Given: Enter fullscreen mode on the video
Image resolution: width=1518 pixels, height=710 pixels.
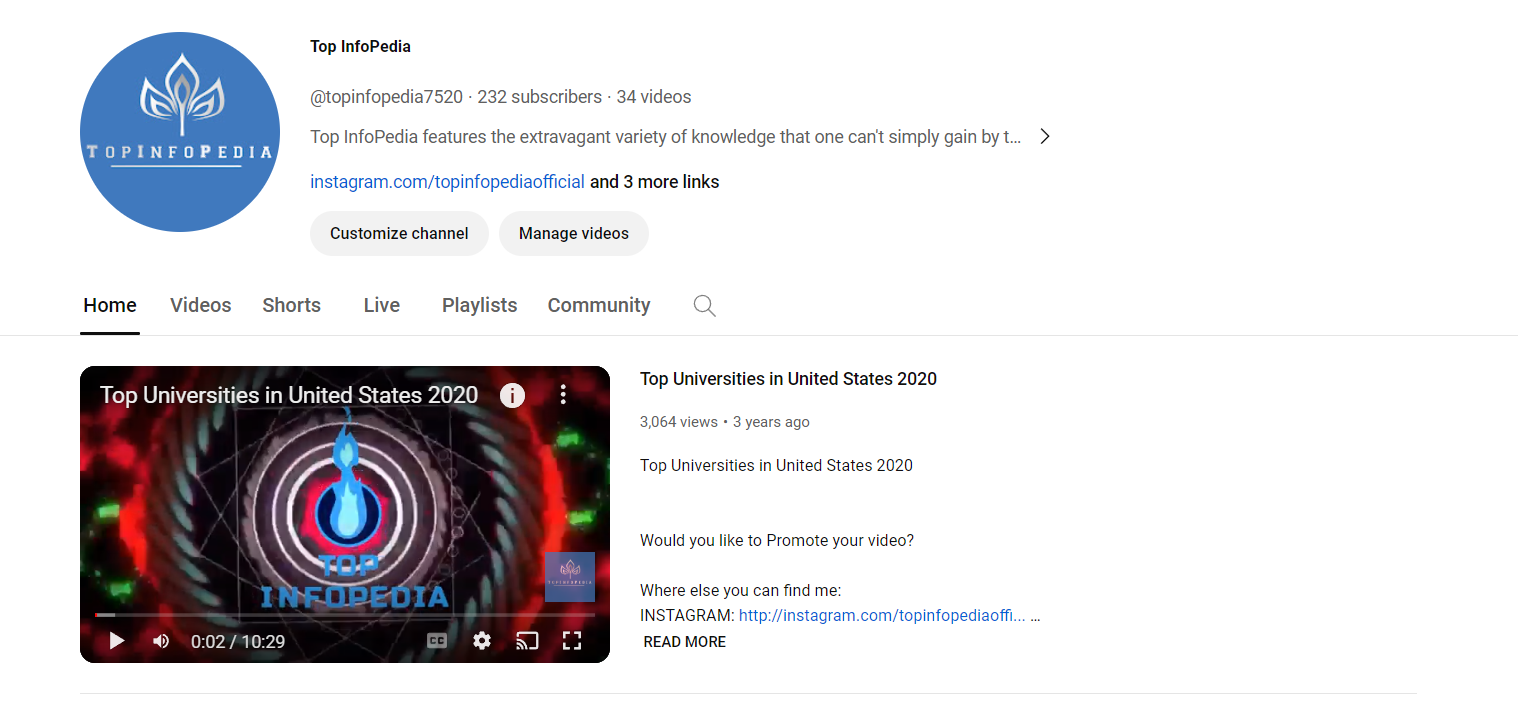Looking at the screenshot, I should 572,640.
